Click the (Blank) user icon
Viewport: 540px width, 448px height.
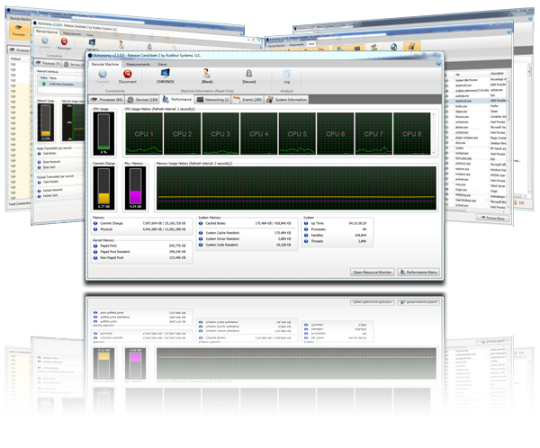(207, 73)
